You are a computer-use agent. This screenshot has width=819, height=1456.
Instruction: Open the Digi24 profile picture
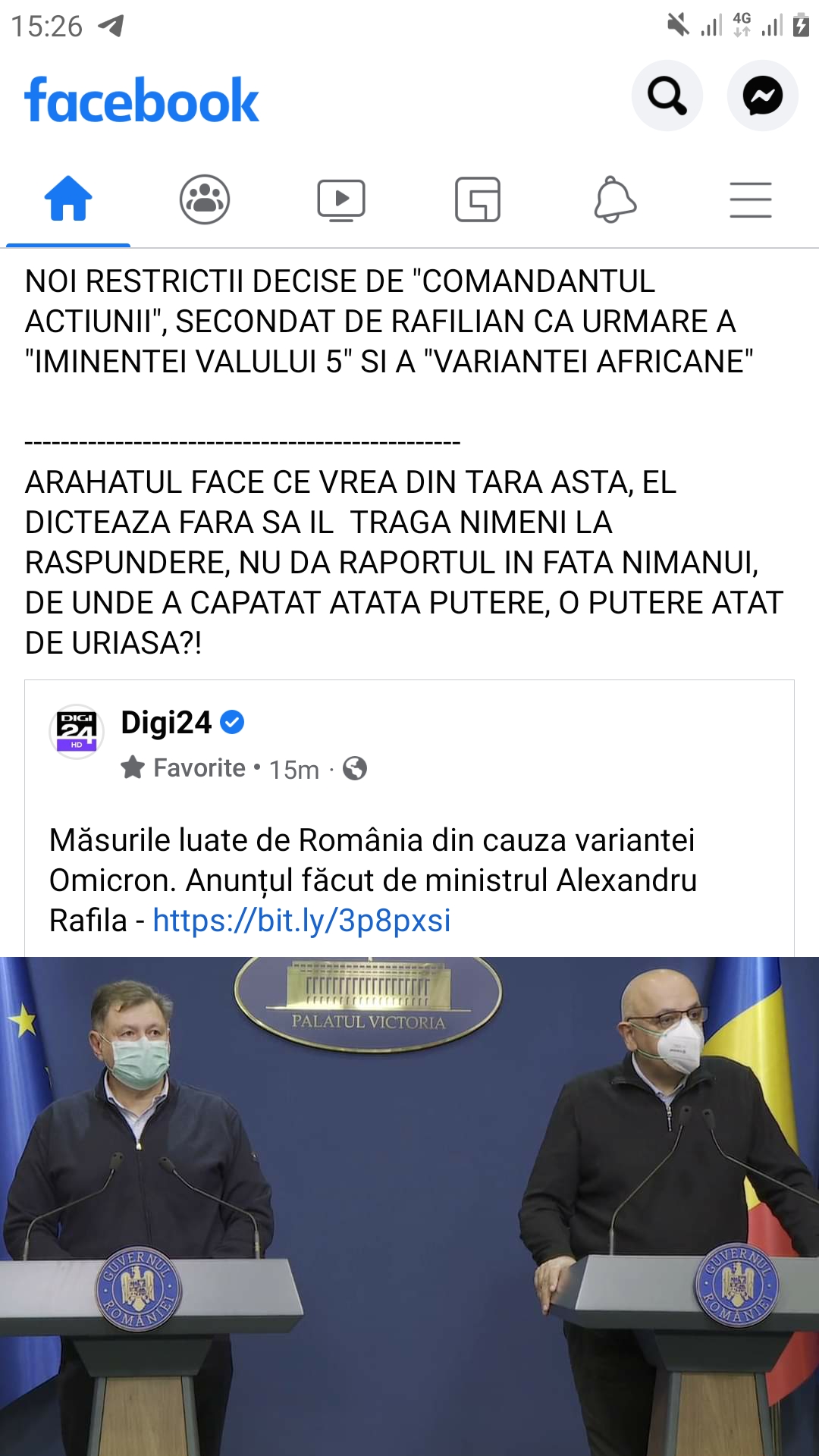click(77, 732)
